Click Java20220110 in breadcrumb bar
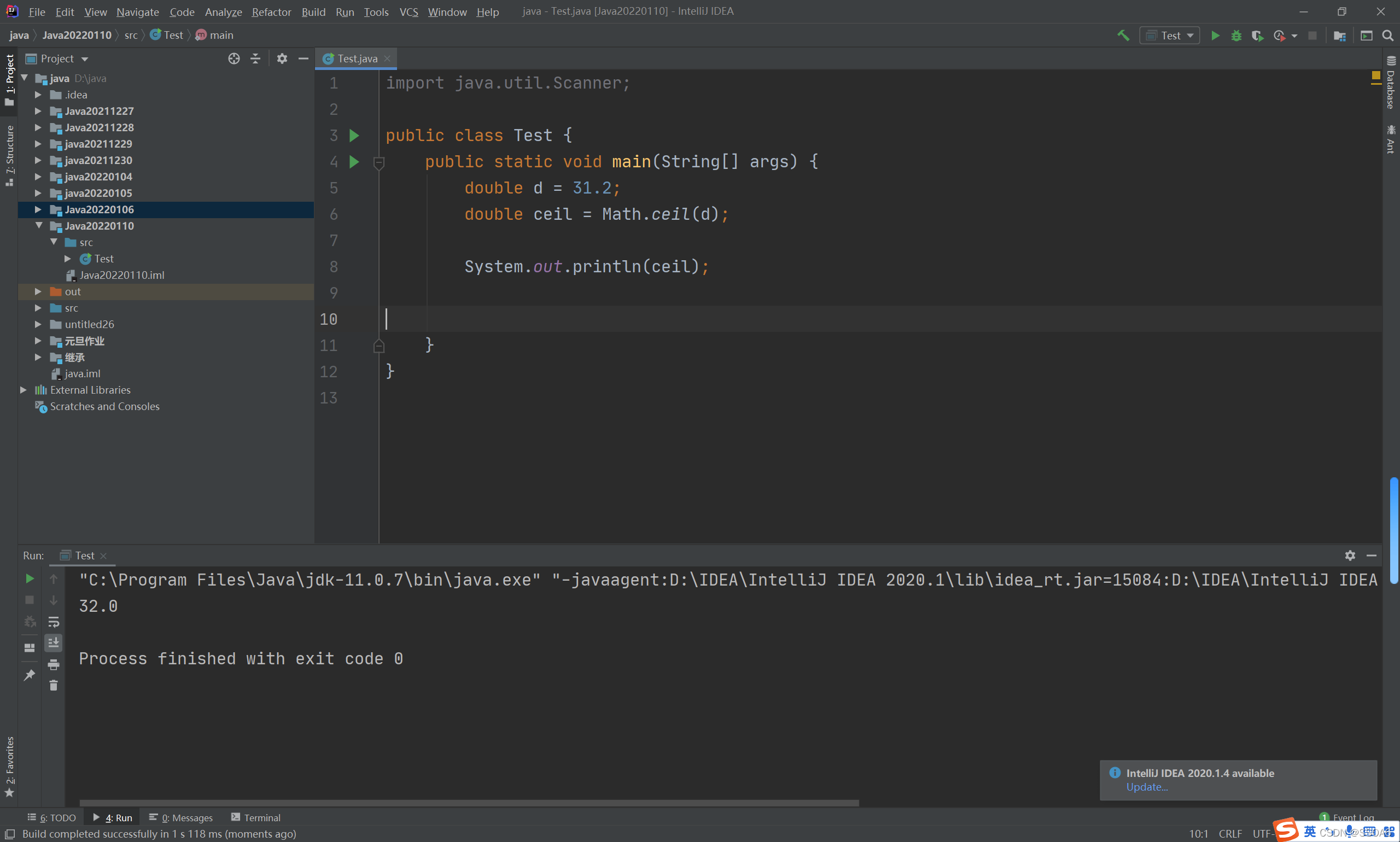 pyautogui.click(x=77, y=35)
